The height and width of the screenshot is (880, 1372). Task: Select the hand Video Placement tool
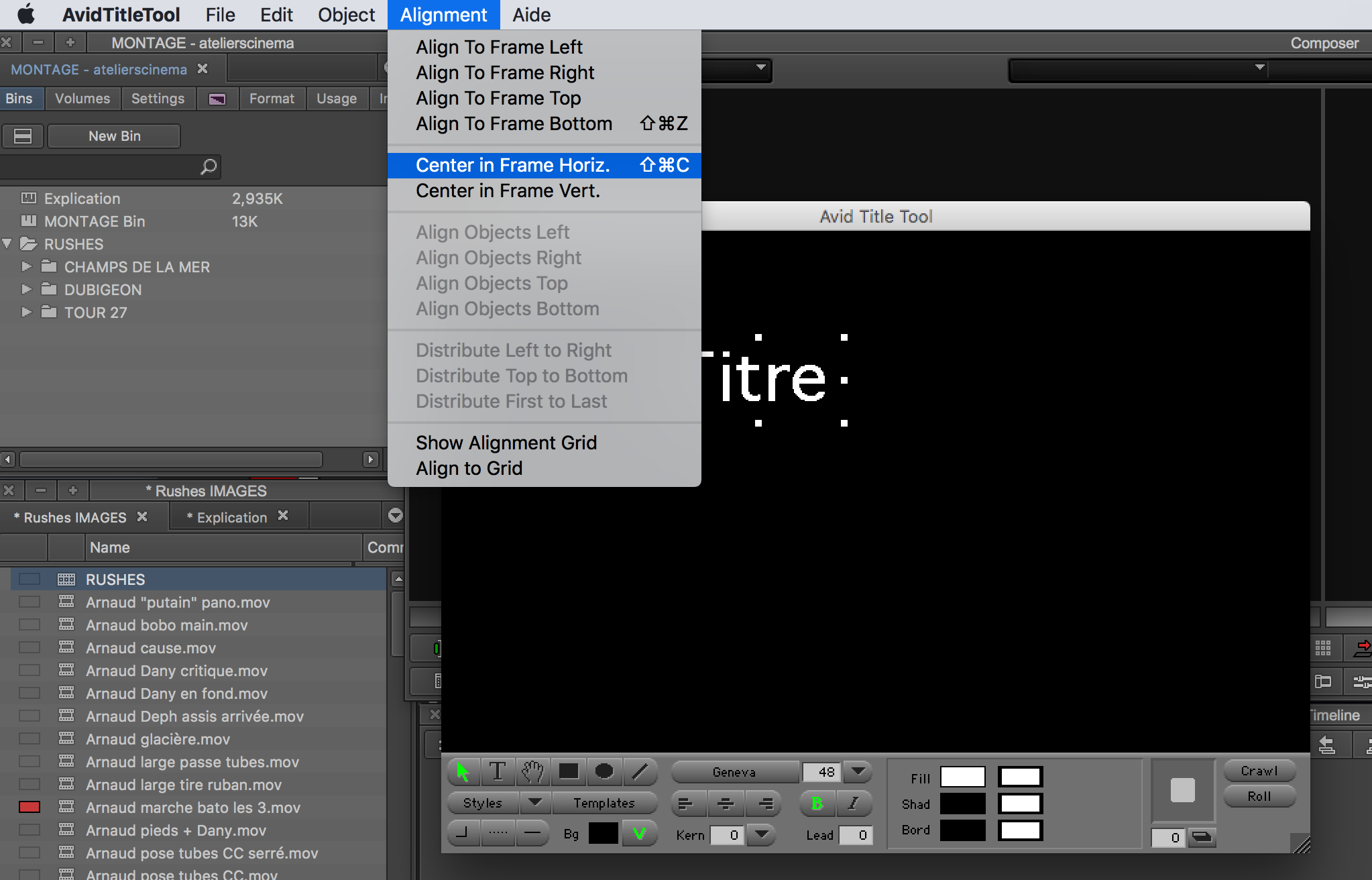tap(533, 772)
